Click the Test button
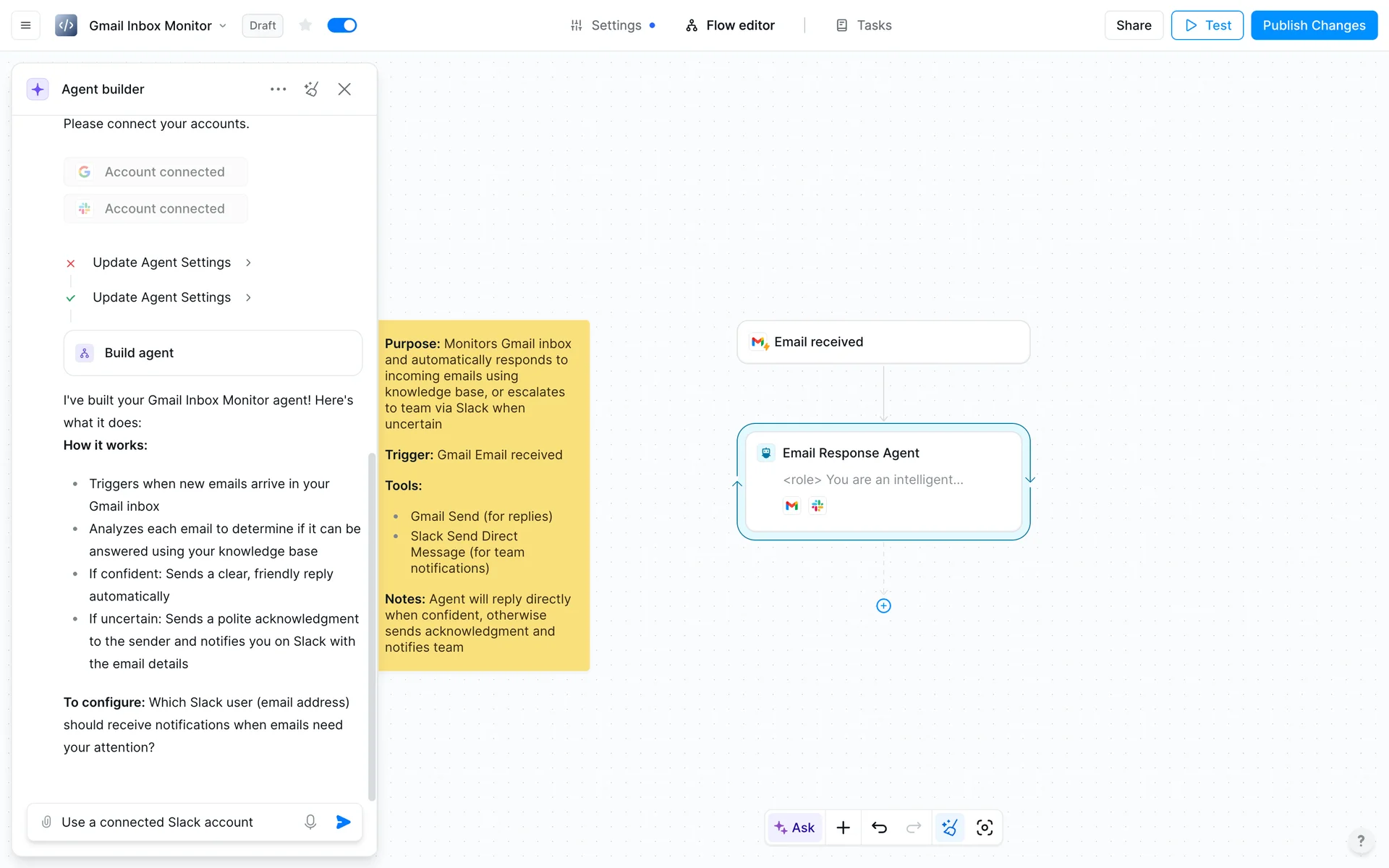This screenshot has height=868, width=1389. tap(1207, 25)
